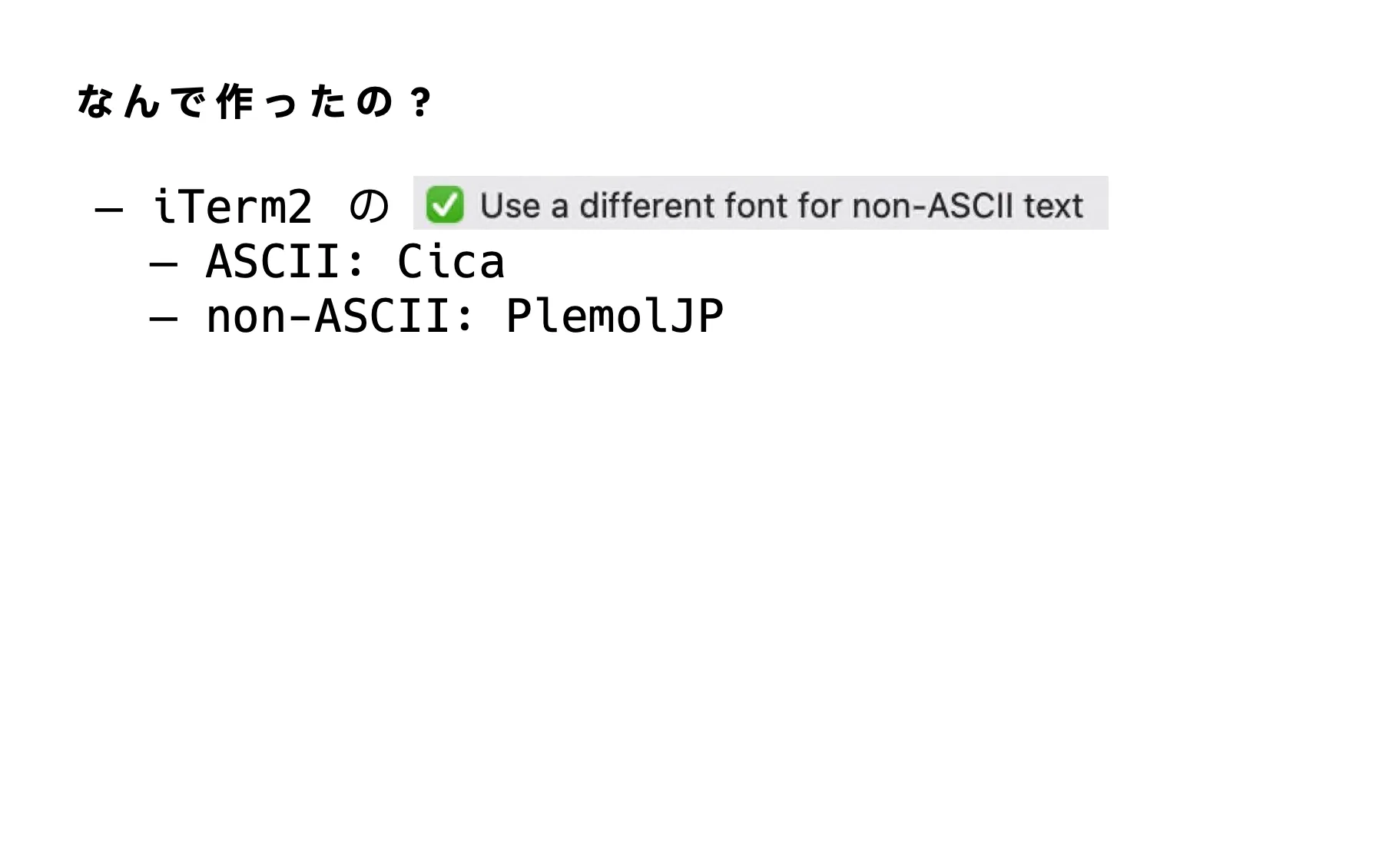Viewport: 1389px width, 868px height.
Task: Click the dash bullet before iTerm2
Action: pyautogui.click(x=108, y=209)
